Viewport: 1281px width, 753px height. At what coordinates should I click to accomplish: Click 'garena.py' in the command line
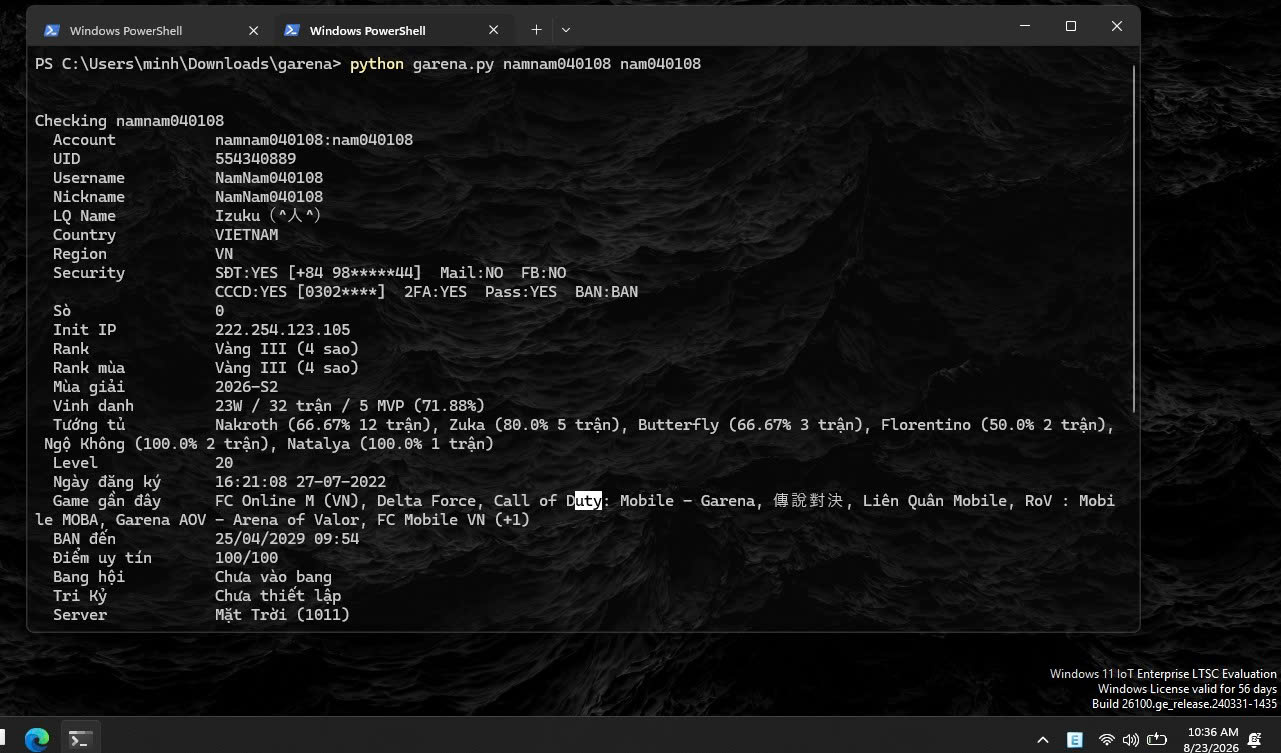453,64
